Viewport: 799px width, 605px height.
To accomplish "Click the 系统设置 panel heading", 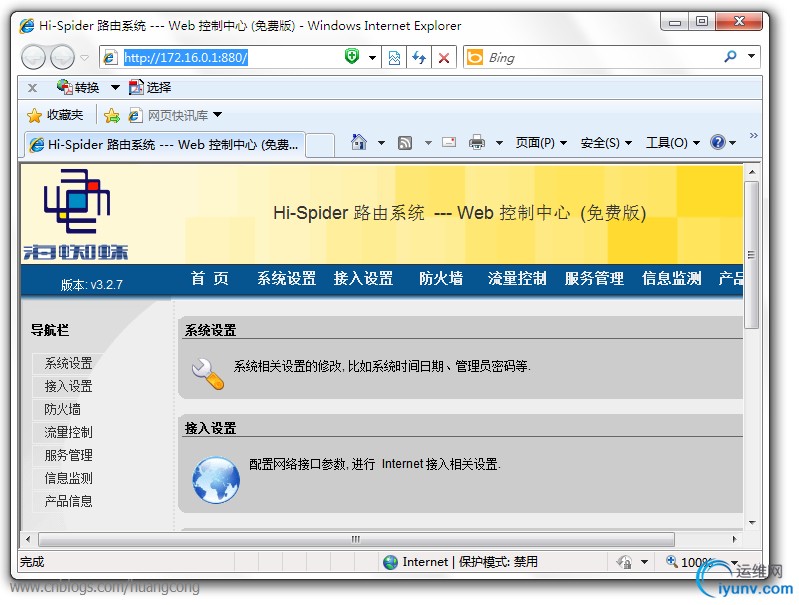I will (x=210, y=330).
